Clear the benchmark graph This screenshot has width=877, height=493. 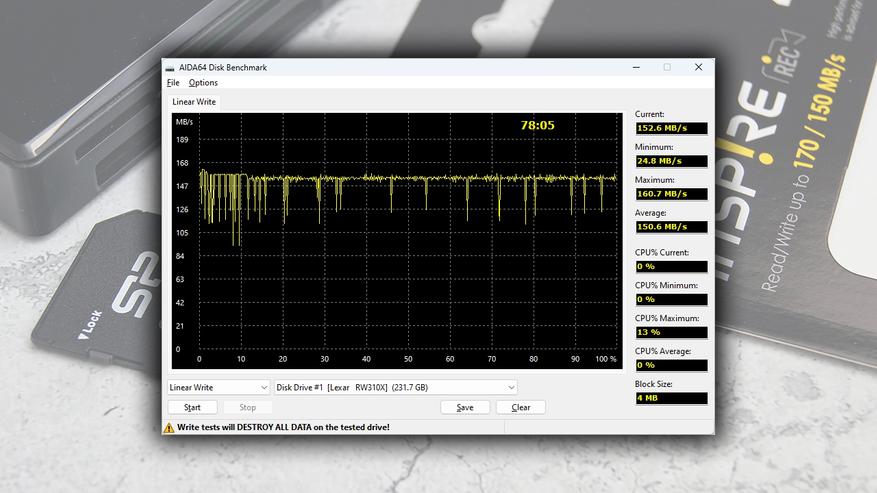click(x=521, y=407)
